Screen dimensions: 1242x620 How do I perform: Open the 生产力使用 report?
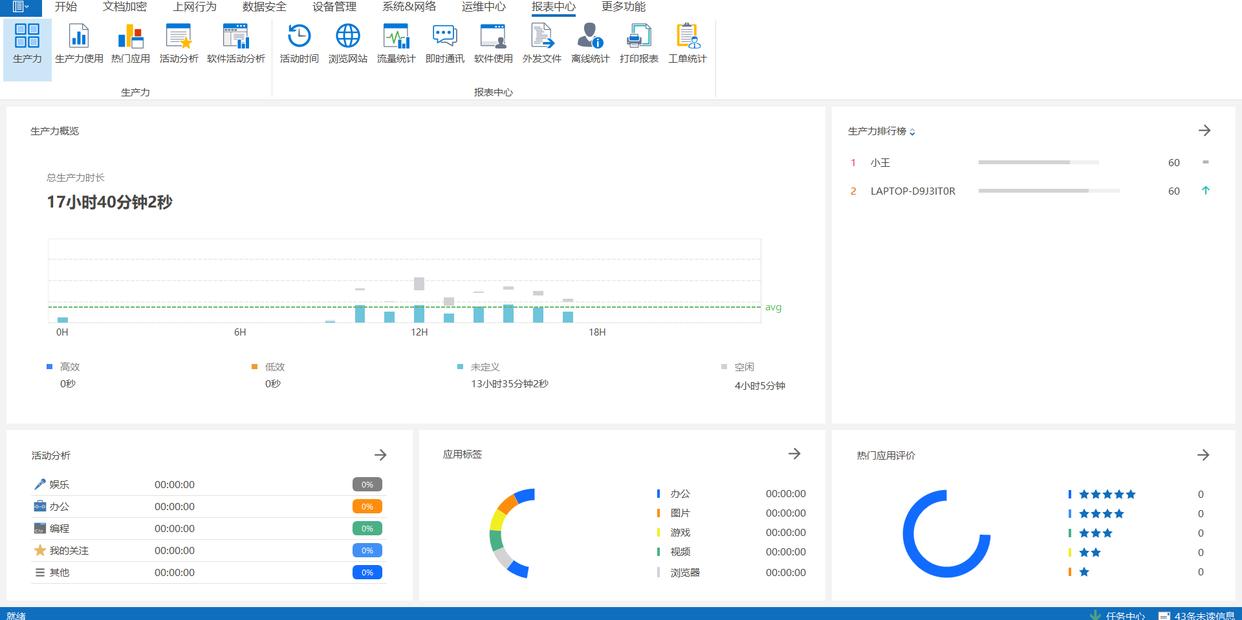pyautogui.click(x=79, y=43)
